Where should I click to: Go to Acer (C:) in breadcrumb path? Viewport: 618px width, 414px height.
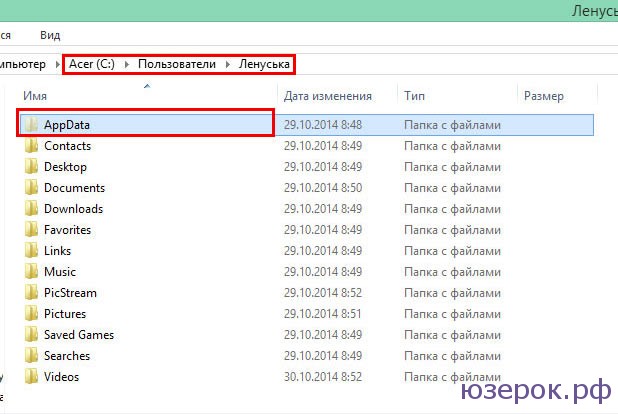click(x=92, y=65)
